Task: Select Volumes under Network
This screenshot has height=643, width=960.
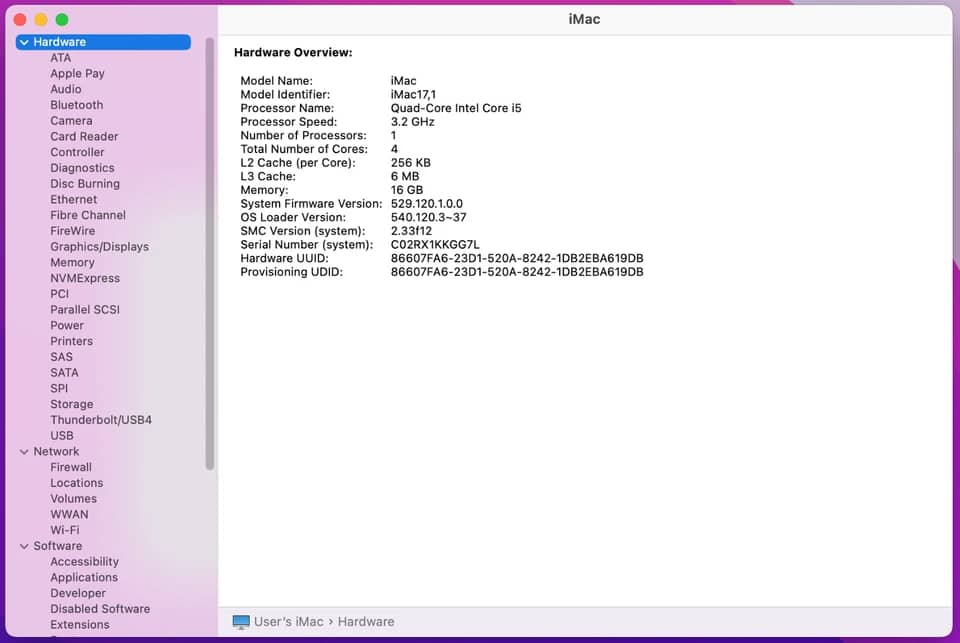Action: click(x=73, y=498)
